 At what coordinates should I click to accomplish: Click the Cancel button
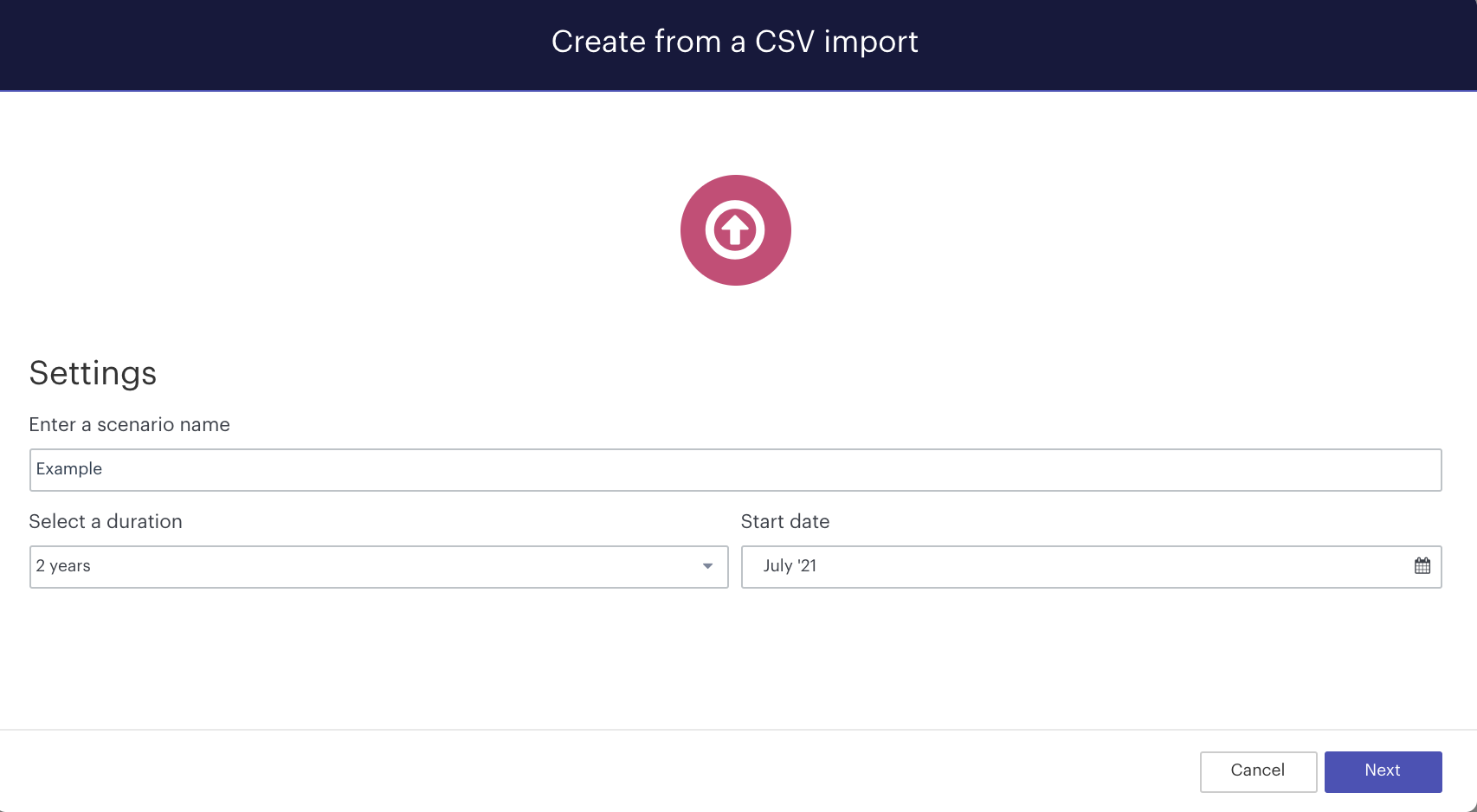click(1258, 771)
